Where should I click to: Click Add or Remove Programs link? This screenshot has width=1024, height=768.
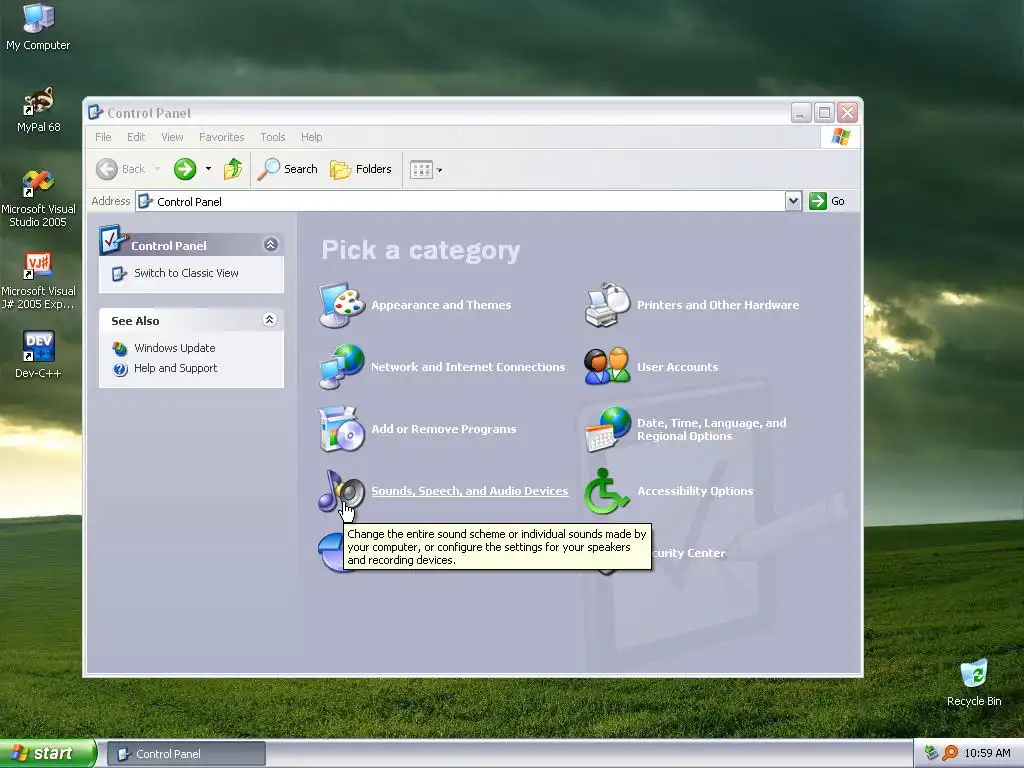444,429
